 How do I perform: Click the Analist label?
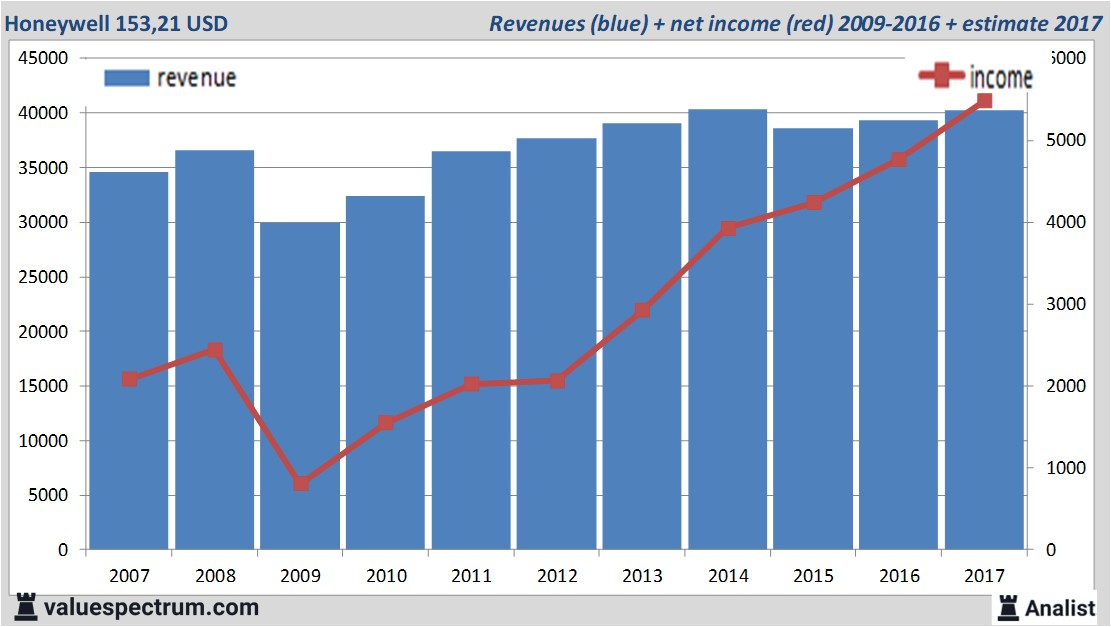tap(1060, 608)
